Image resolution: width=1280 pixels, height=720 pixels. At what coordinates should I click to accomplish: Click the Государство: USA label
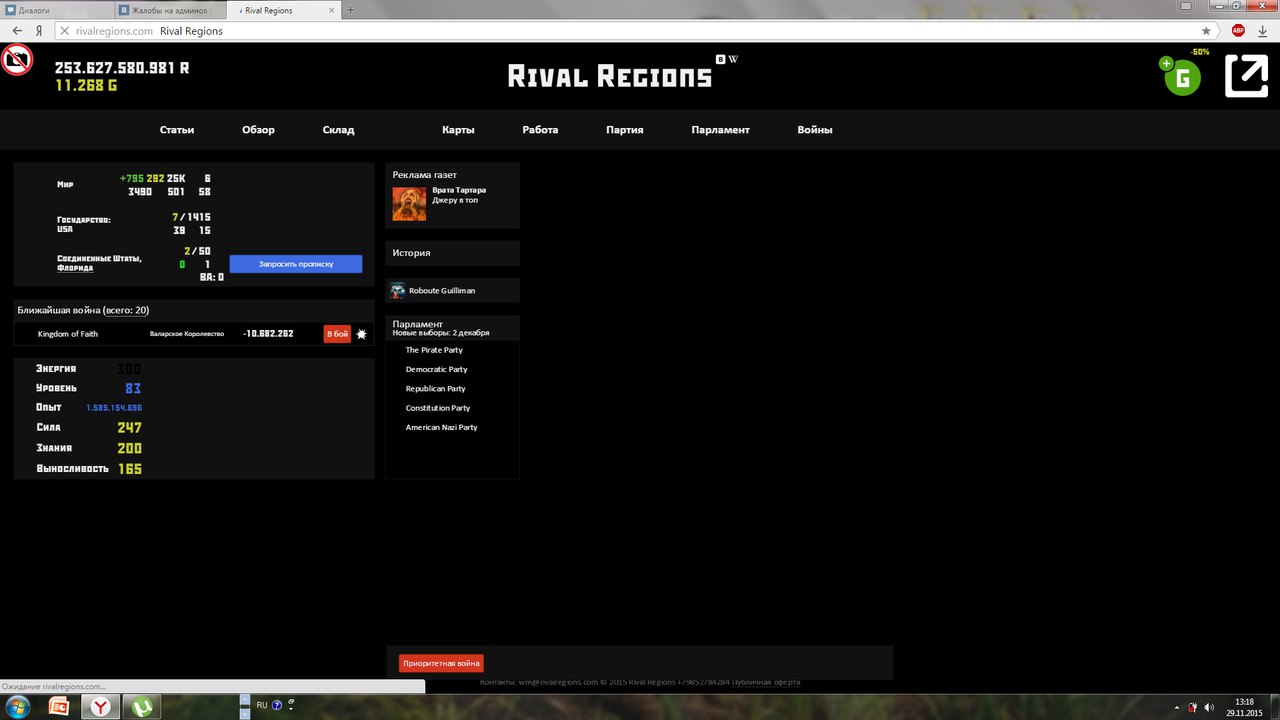point(84,224)
